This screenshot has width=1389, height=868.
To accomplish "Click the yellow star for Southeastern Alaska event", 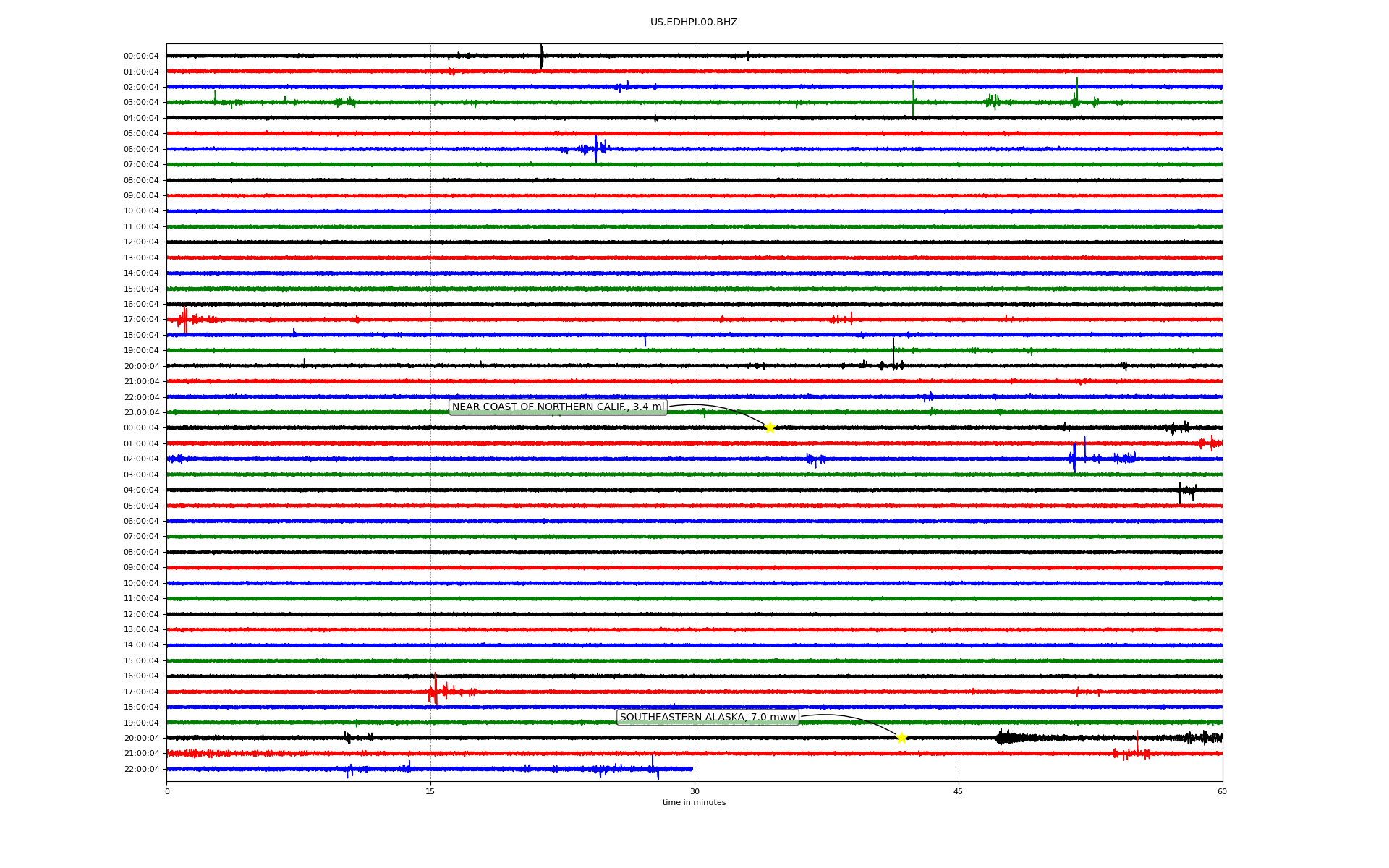I will [x=901, y=738].
